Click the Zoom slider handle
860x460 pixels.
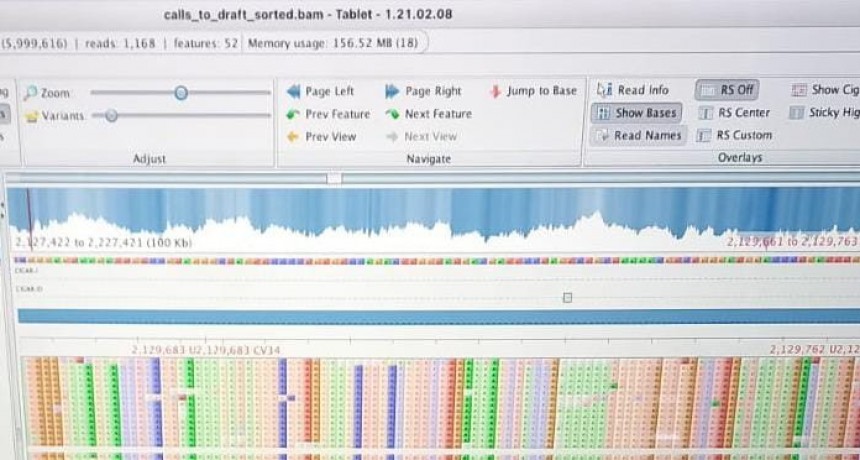[181, 93]
